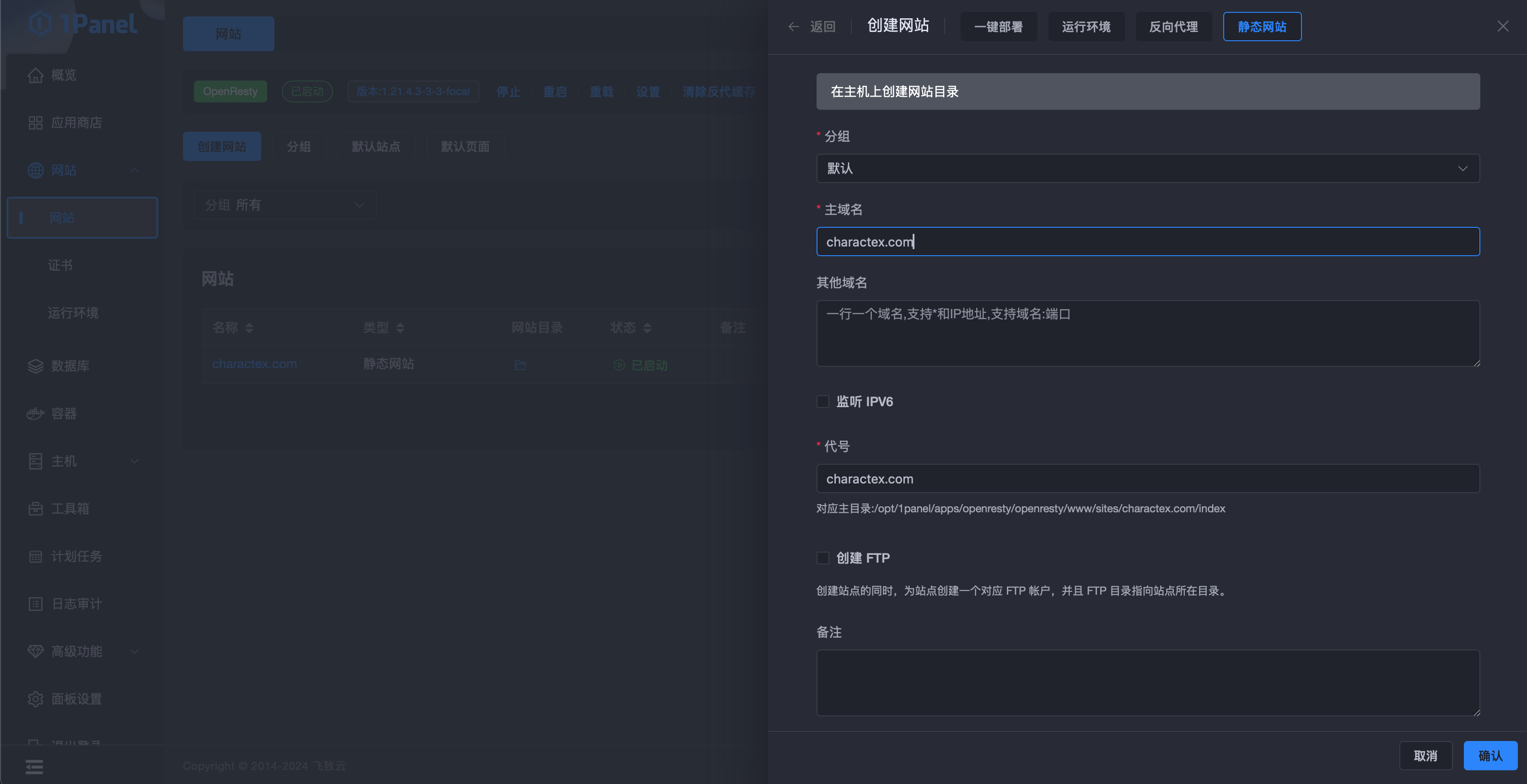Click the 分组 button in the toolbar
The width and height of the screenshot is (1527, 784).
[299, 146]
